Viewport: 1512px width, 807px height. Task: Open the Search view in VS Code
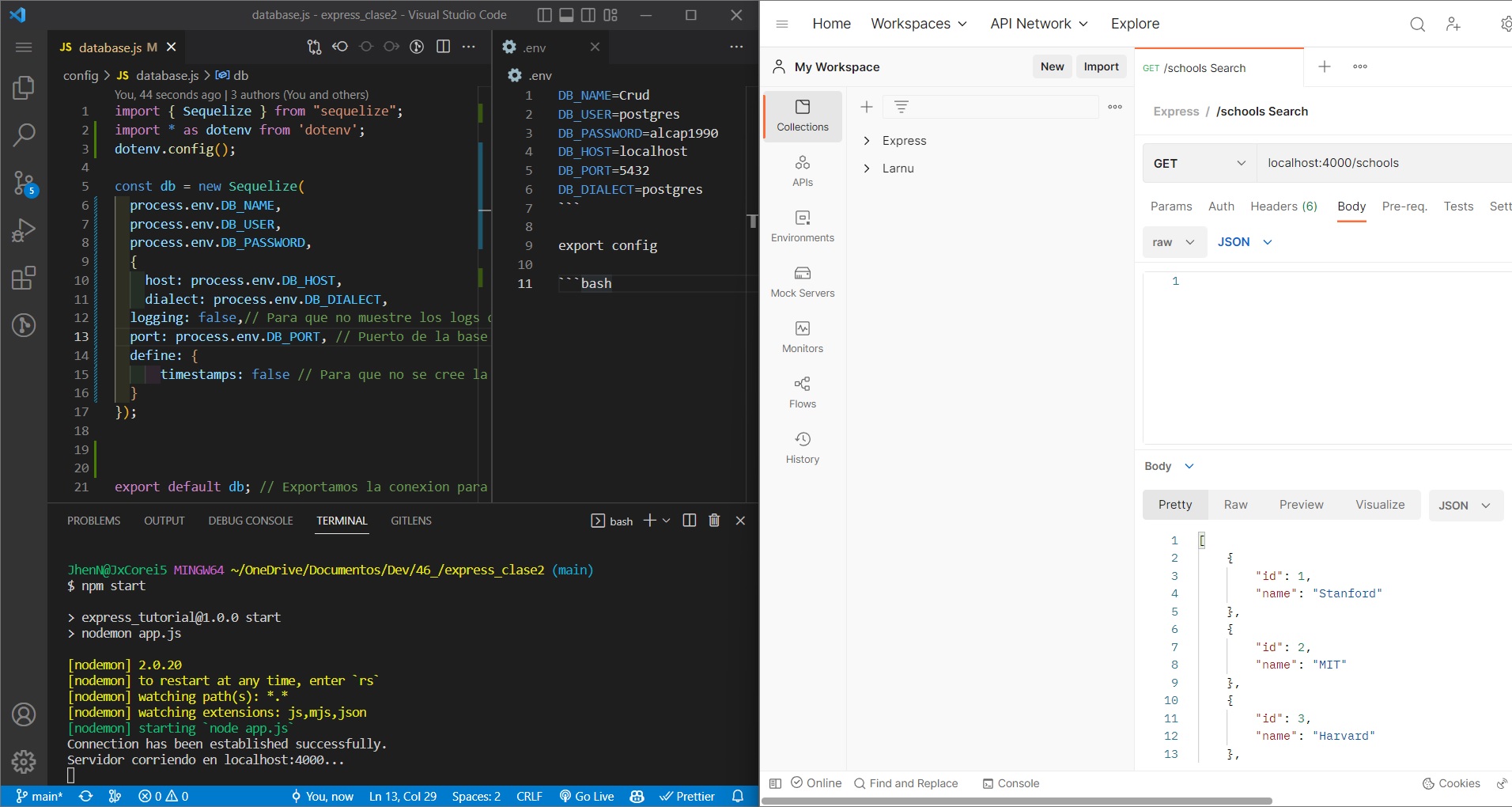point(24,134)
